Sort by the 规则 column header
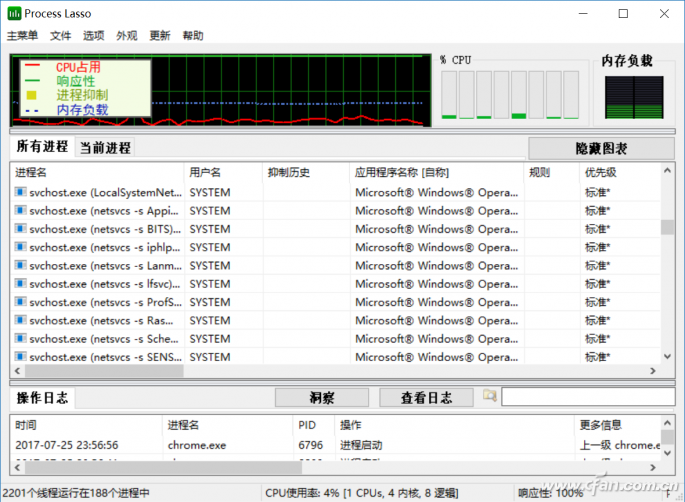Image resolution: width=685 pixels, height=502 pixels. tap(552, 172)
